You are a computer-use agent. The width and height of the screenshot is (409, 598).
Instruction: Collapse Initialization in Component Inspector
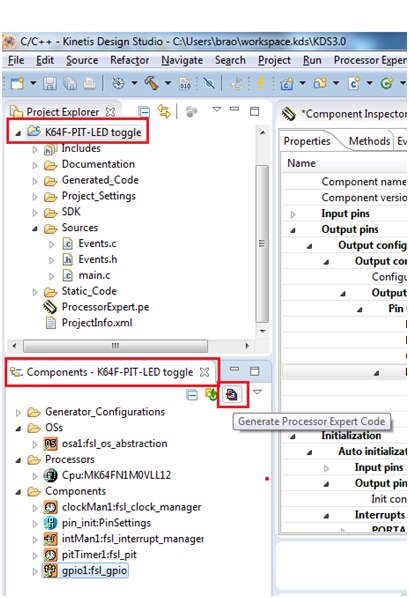pyautogui.click(x=293, y=437)
